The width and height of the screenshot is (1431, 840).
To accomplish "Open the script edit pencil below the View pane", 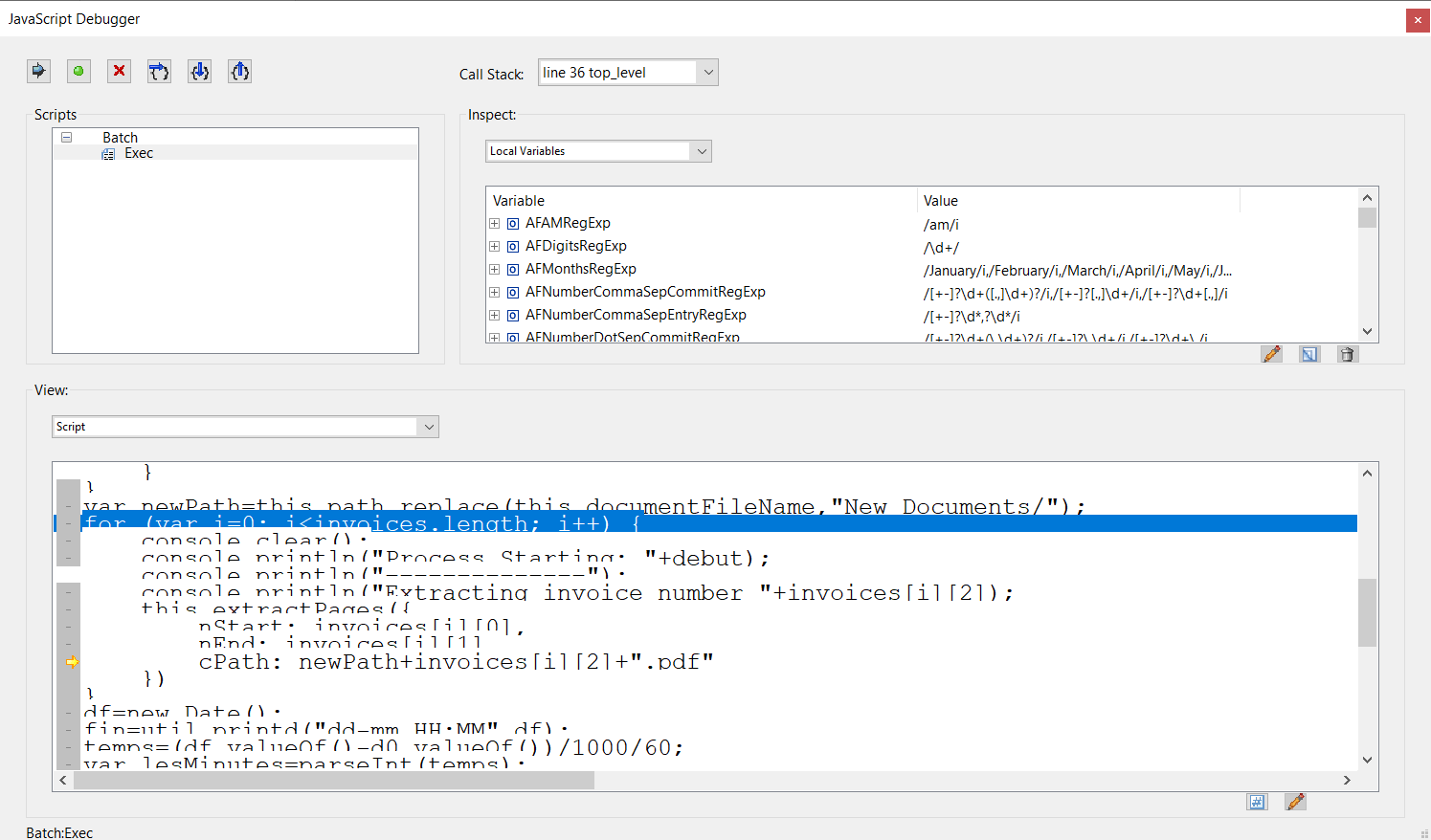I will (1295, 801).
